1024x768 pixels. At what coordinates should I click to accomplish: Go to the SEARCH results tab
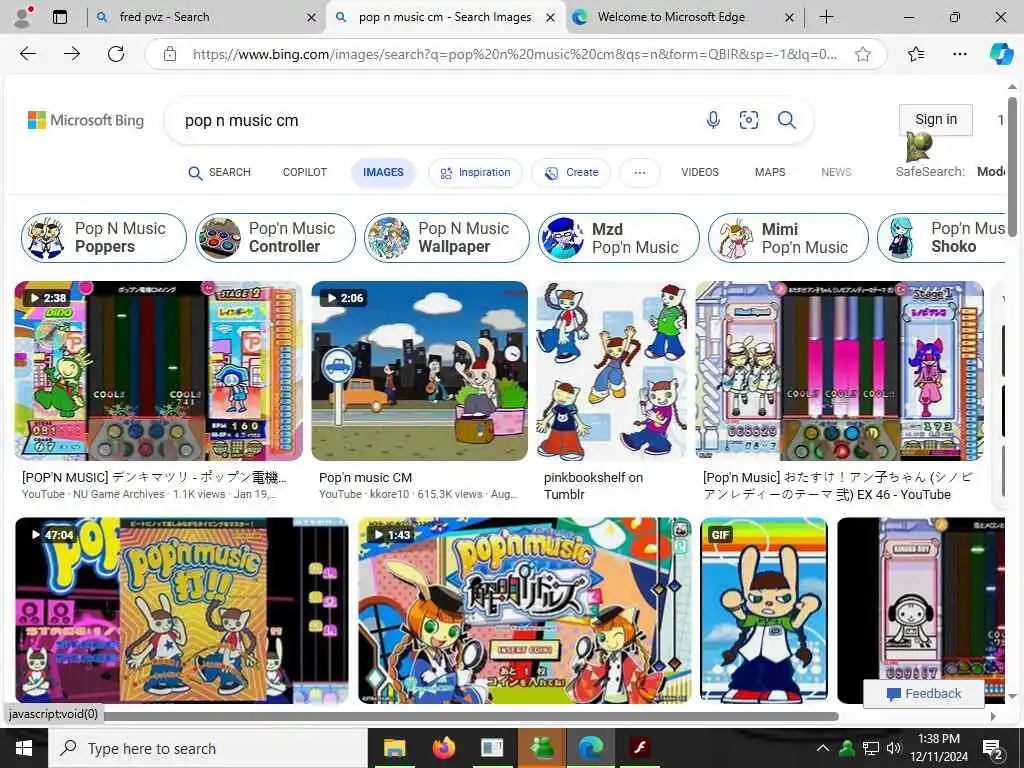[219, 172]
